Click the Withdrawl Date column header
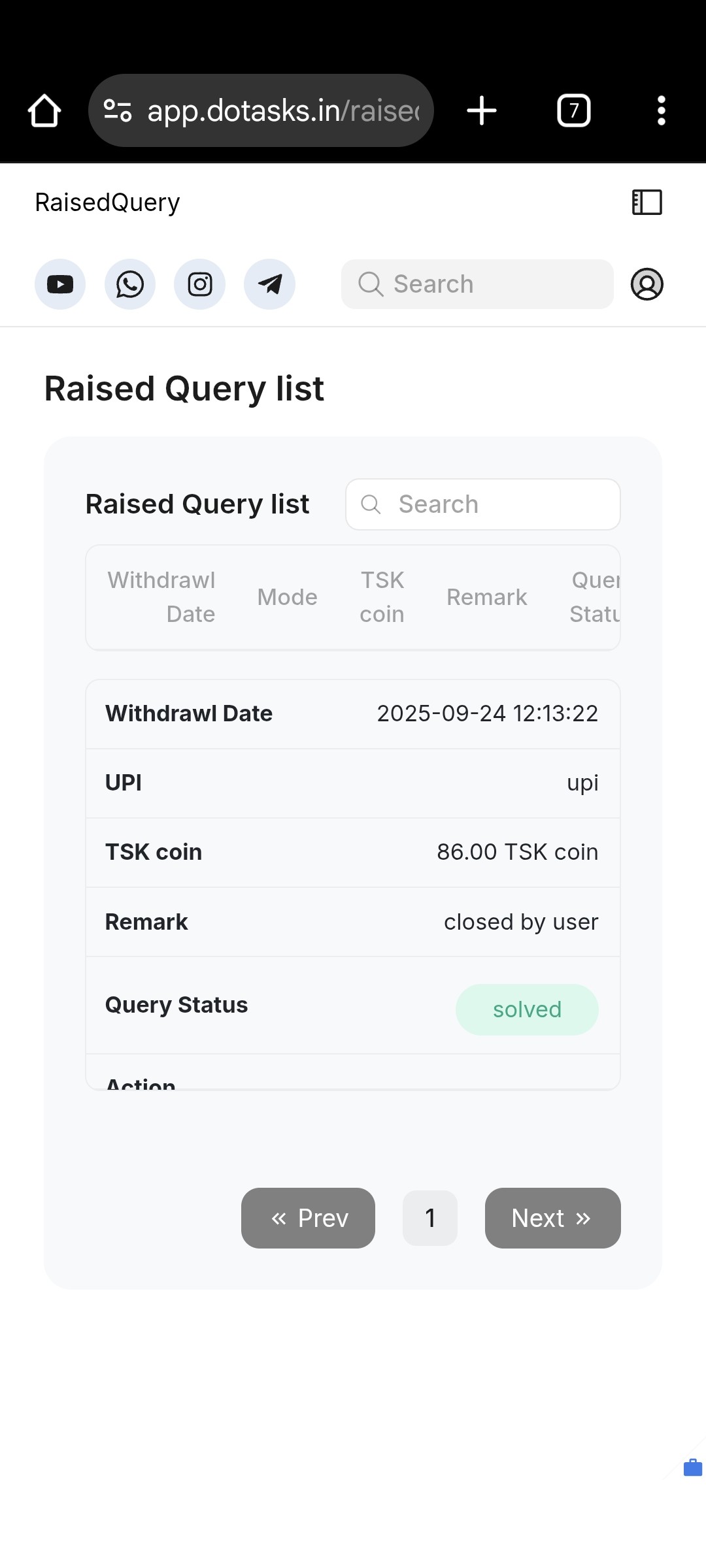The width and height of the screenshot is (706, 1568). tap(161, 597)
